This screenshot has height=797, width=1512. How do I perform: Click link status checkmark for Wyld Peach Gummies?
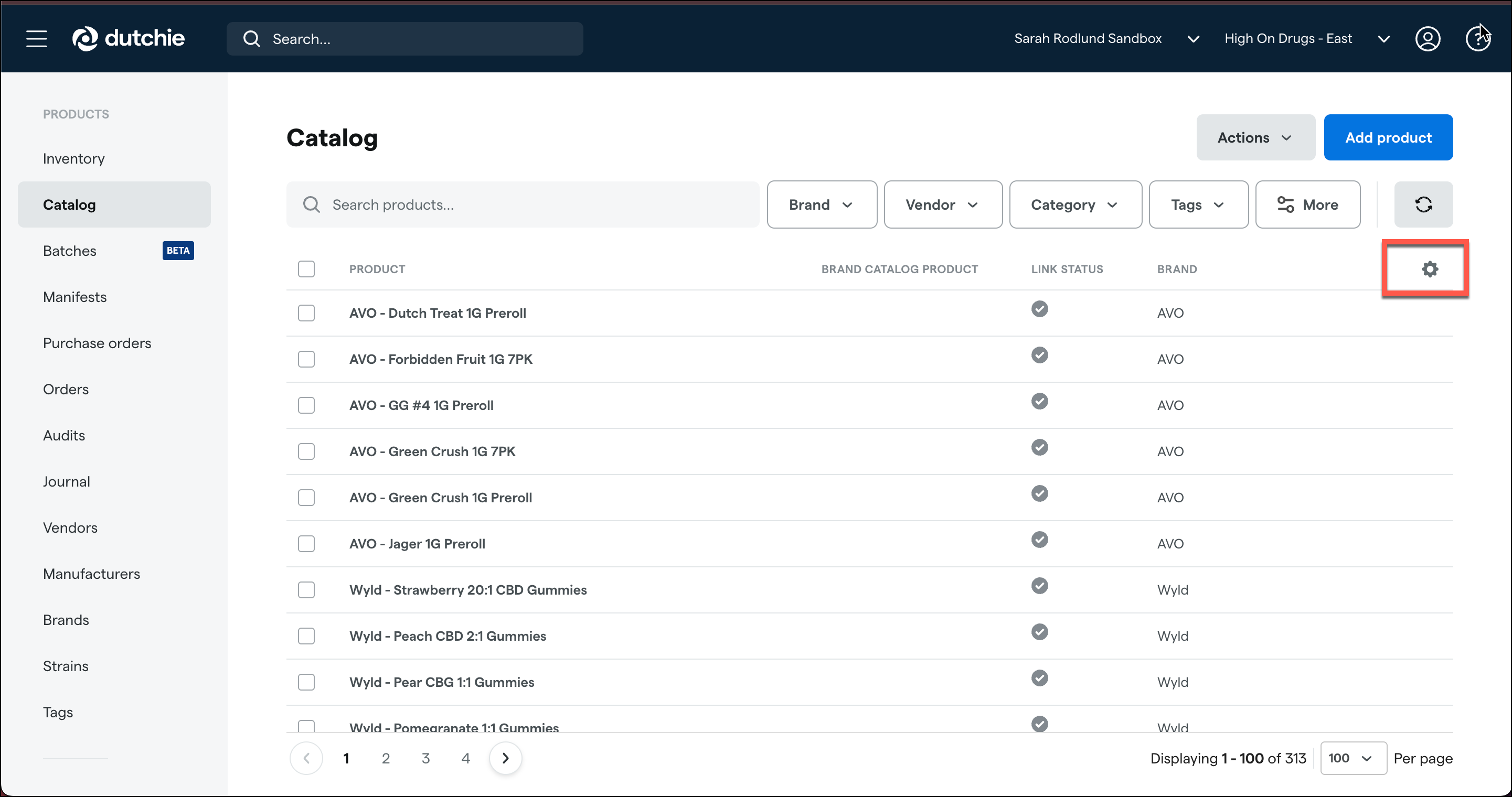1039,632
